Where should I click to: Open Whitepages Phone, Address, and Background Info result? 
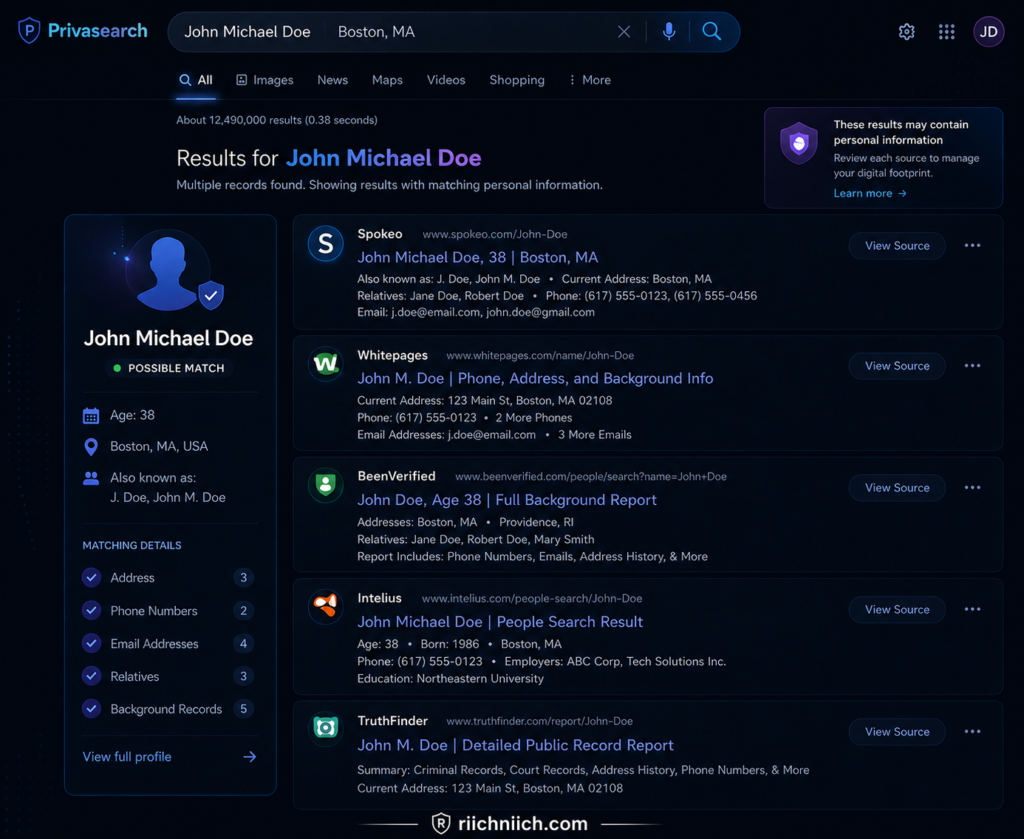[x=535, y=378]
